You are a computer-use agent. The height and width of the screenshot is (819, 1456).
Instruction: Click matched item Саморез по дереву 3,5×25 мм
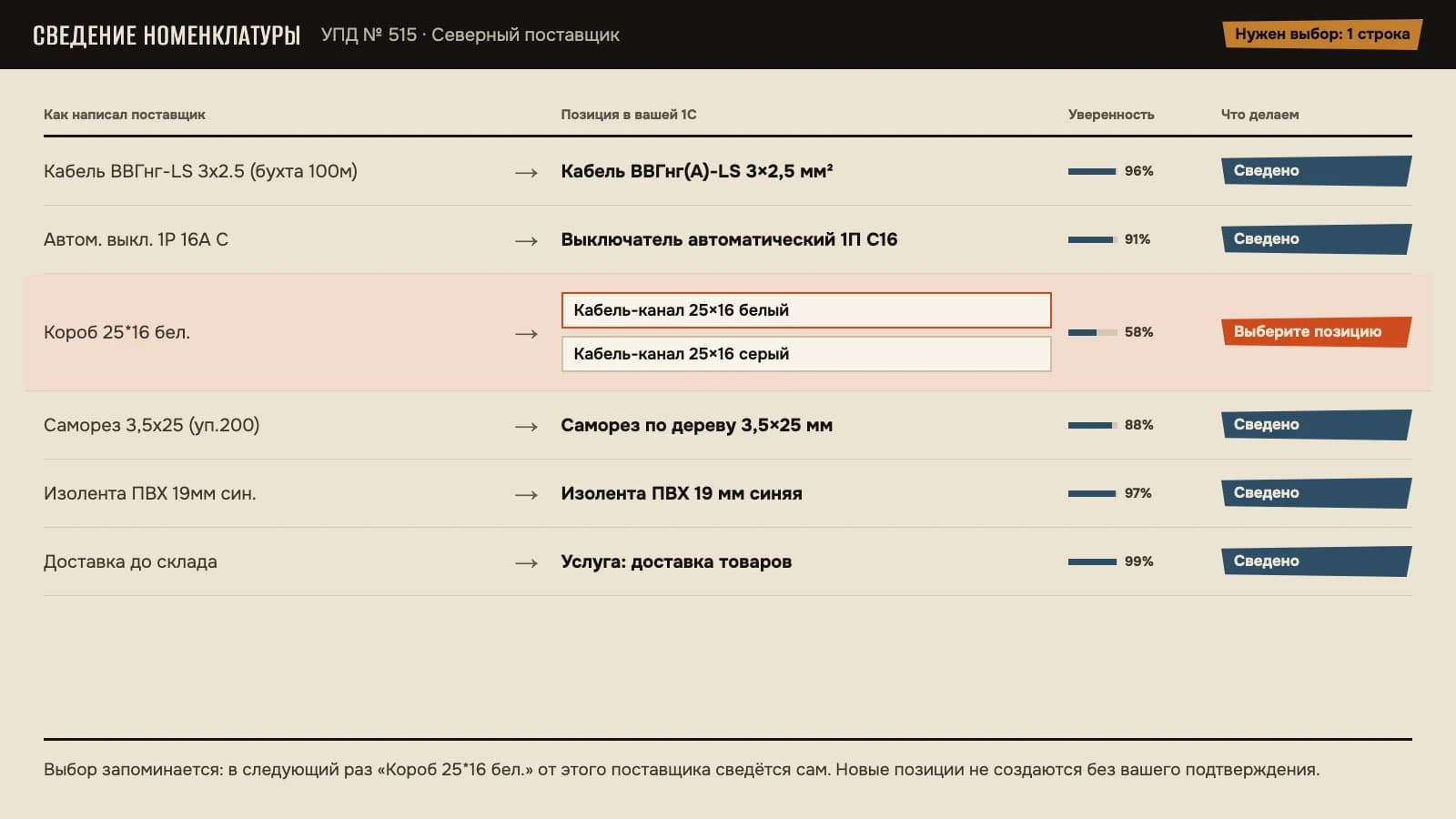(x=696, y=425)
